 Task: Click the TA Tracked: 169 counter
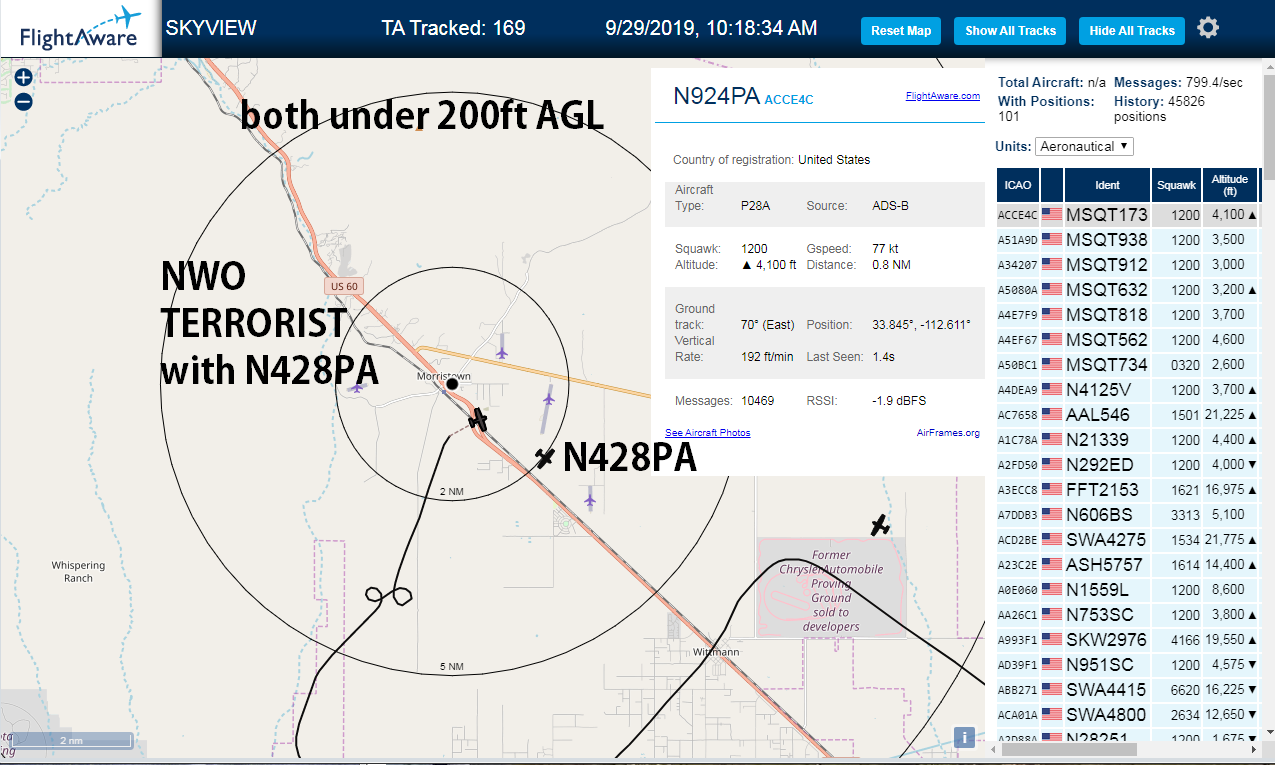tap(453, 28)
